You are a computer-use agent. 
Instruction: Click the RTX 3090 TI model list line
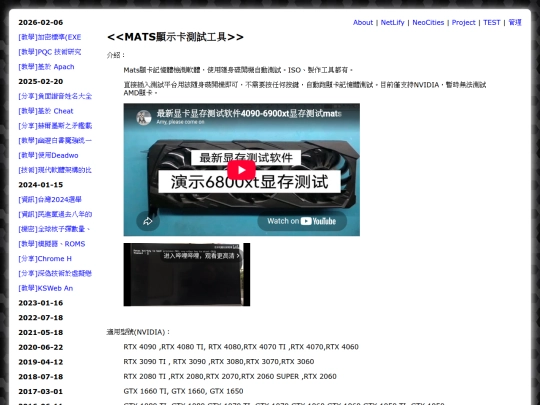click(x=219, y=362)
